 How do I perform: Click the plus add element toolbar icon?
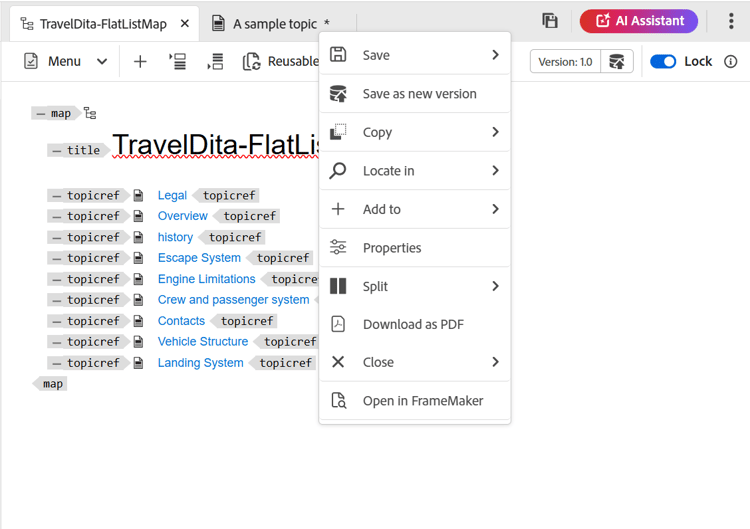[140, 62]
